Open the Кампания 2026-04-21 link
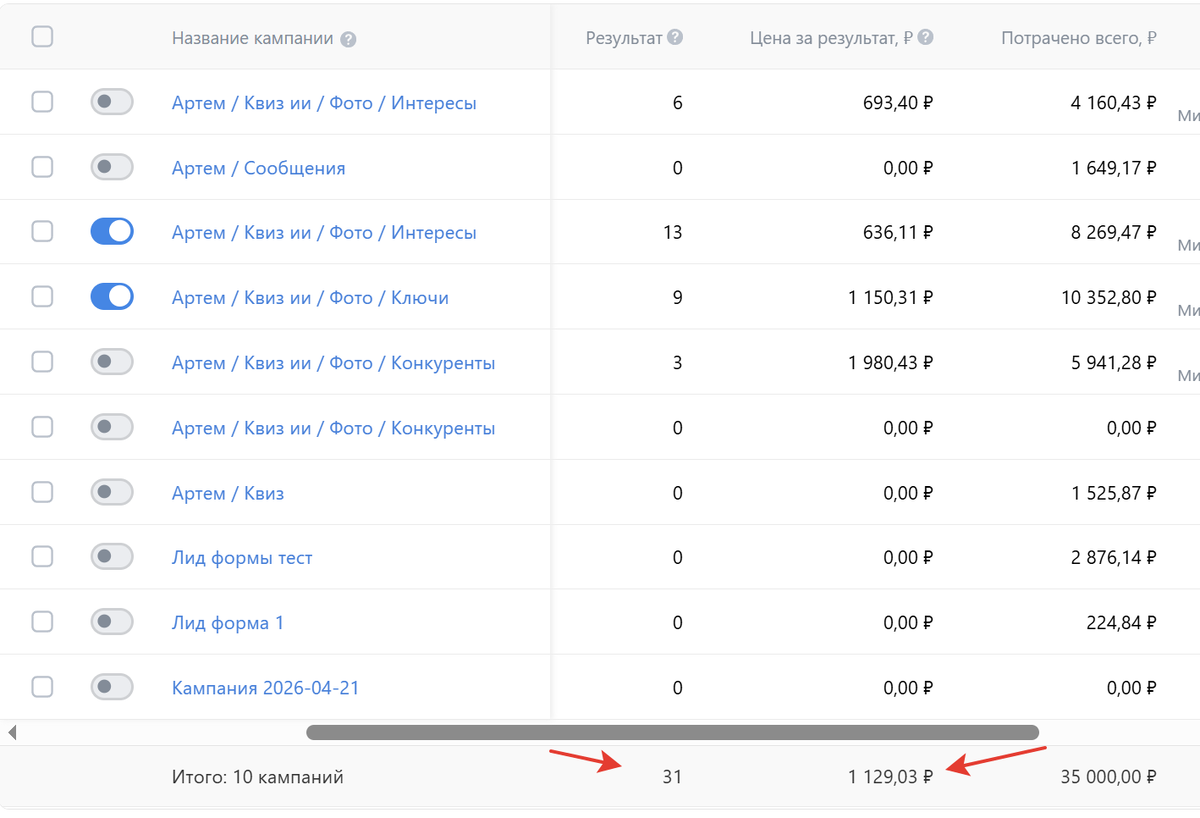The width and height of the screenshot is (1200, 818). pos(265,688)
